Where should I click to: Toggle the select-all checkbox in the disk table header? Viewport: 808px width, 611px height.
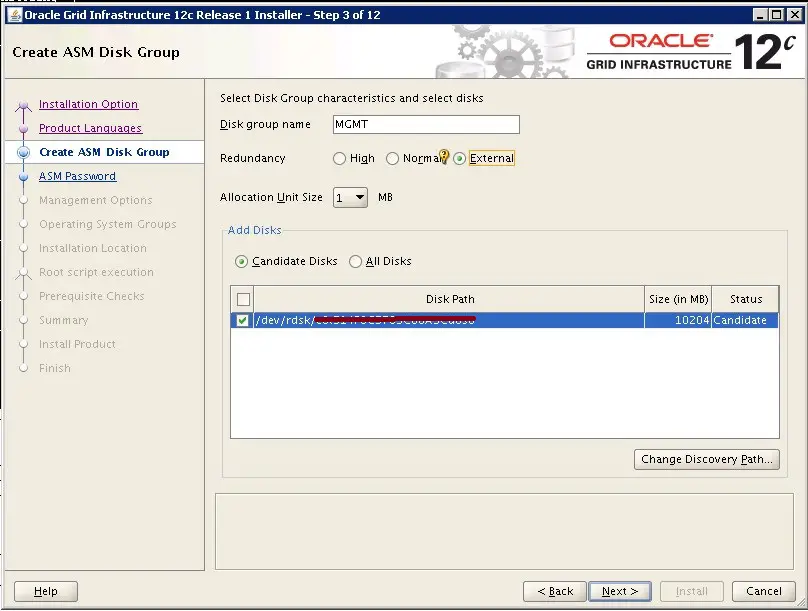(243, 299)
